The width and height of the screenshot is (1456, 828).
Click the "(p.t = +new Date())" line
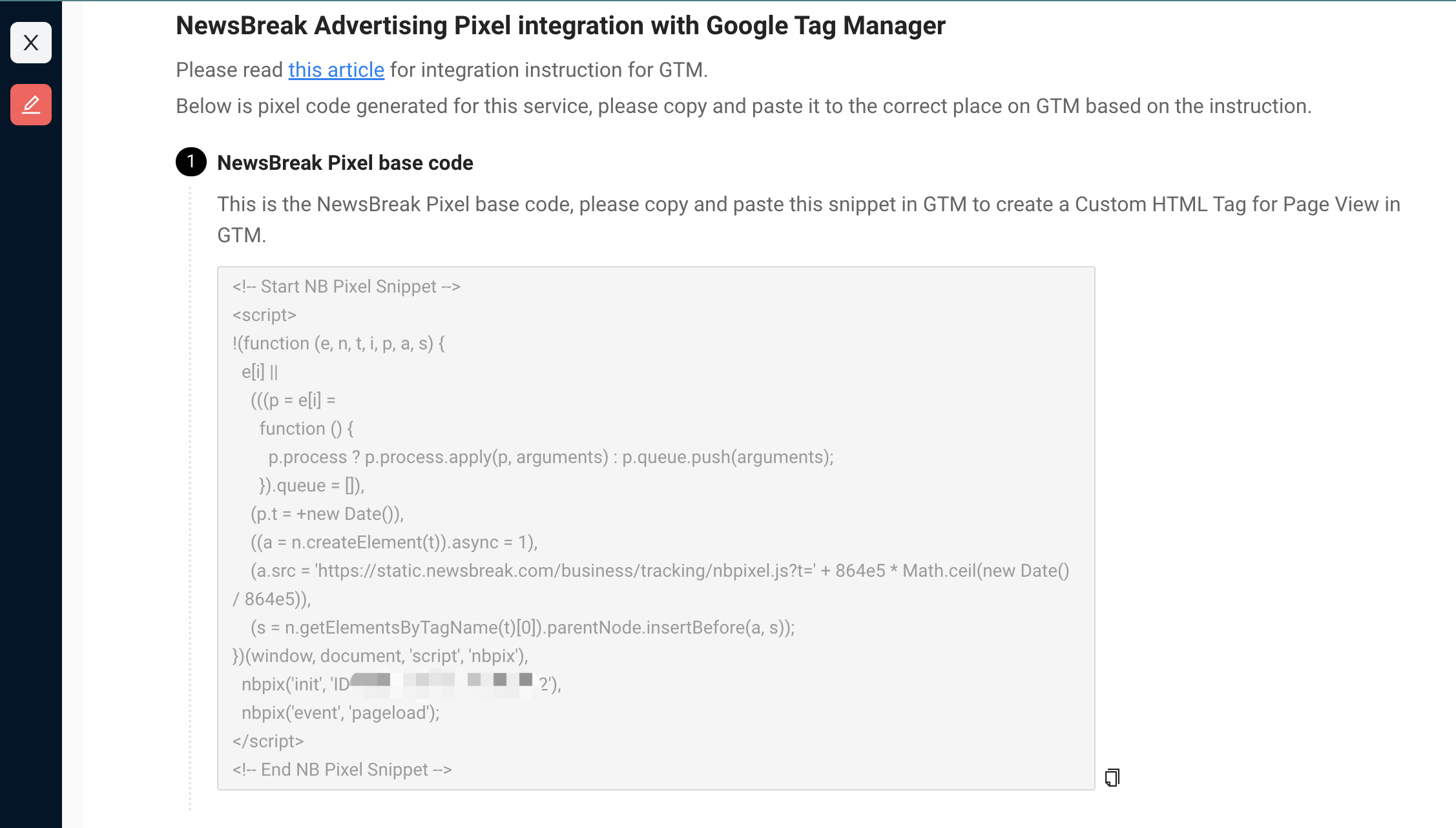[327, 514]
